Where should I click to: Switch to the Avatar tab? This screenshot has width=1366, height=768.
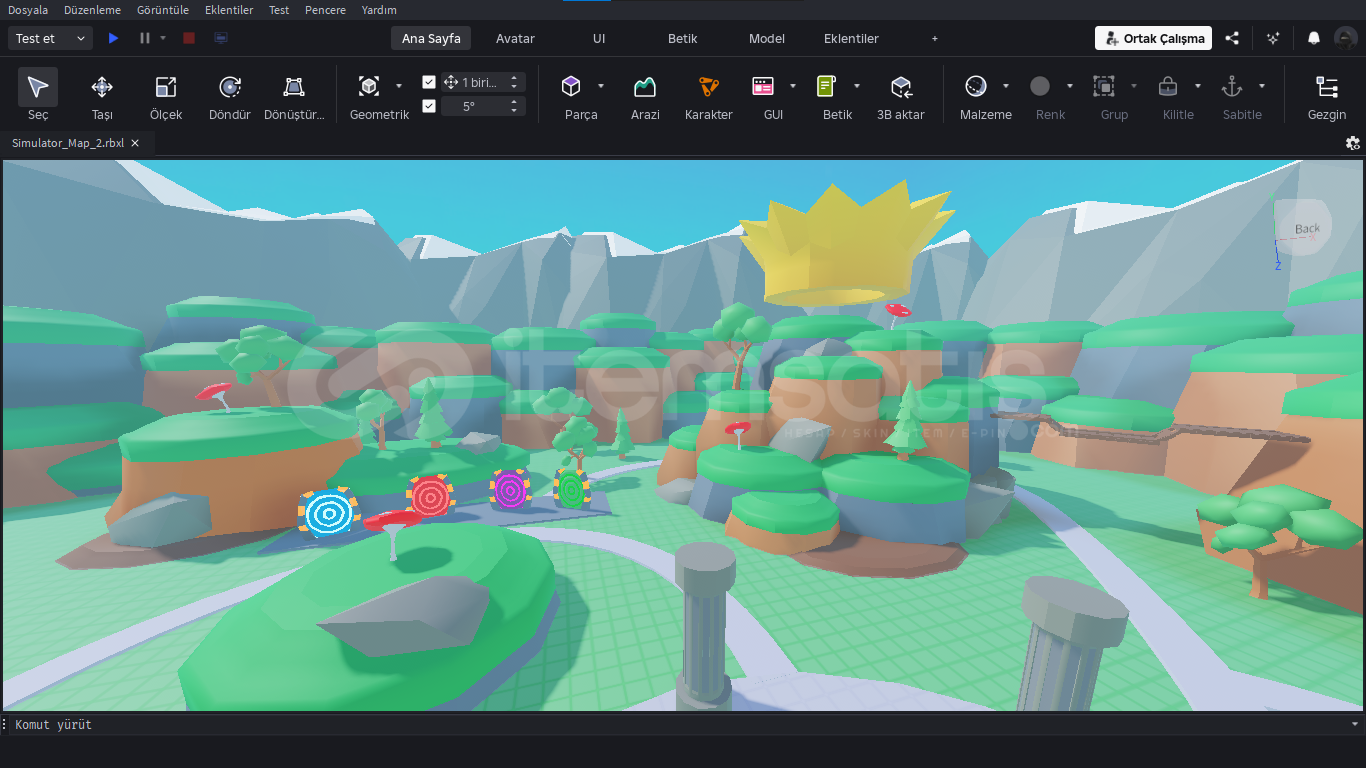(515, 38)
